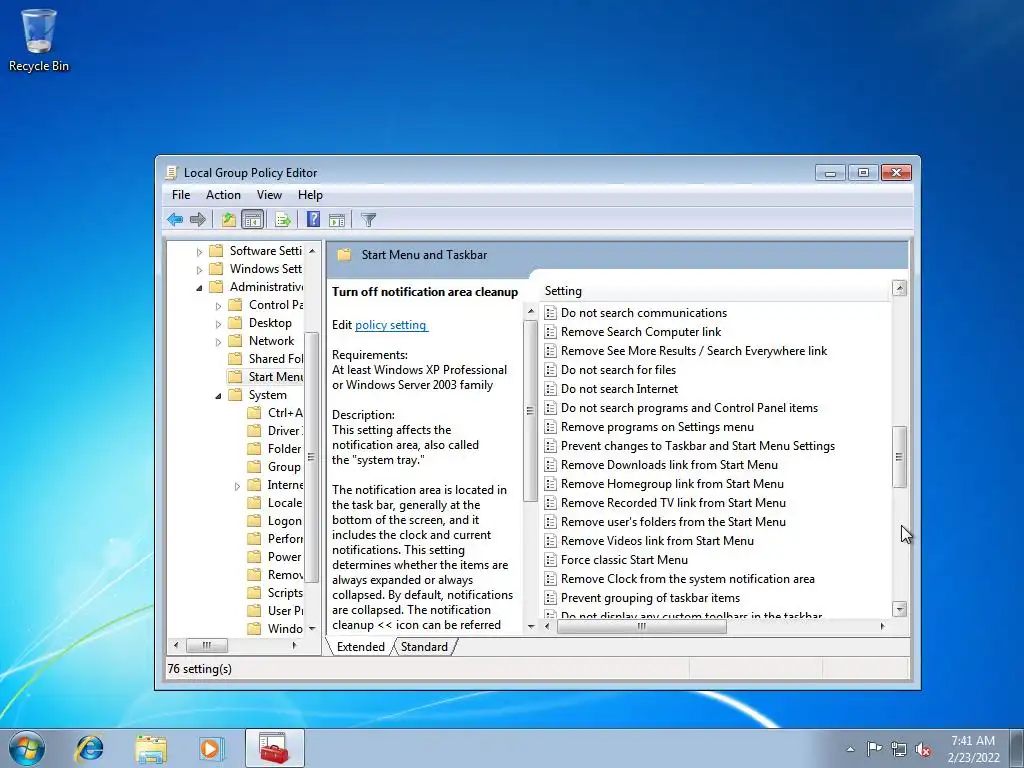Click icon beside Force classic Start Menu
Screen dimensions: 1024x768
tap(551, 560)
